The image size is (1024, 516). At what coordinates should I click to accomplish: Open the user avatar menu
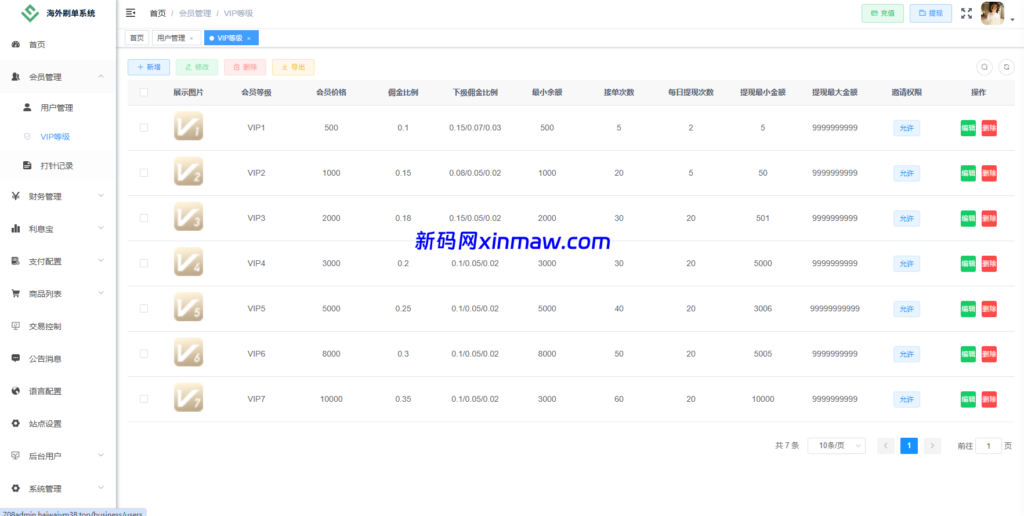pos(992,13)
